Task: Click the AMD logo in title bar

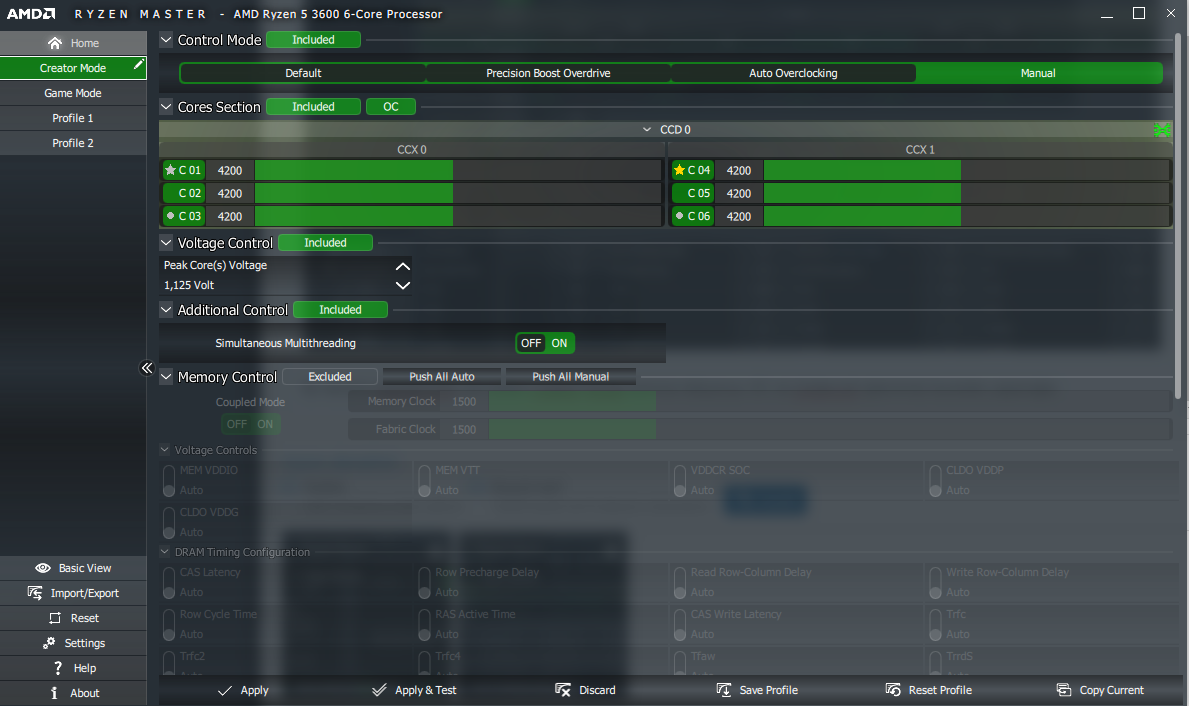Action: point(31,14)
